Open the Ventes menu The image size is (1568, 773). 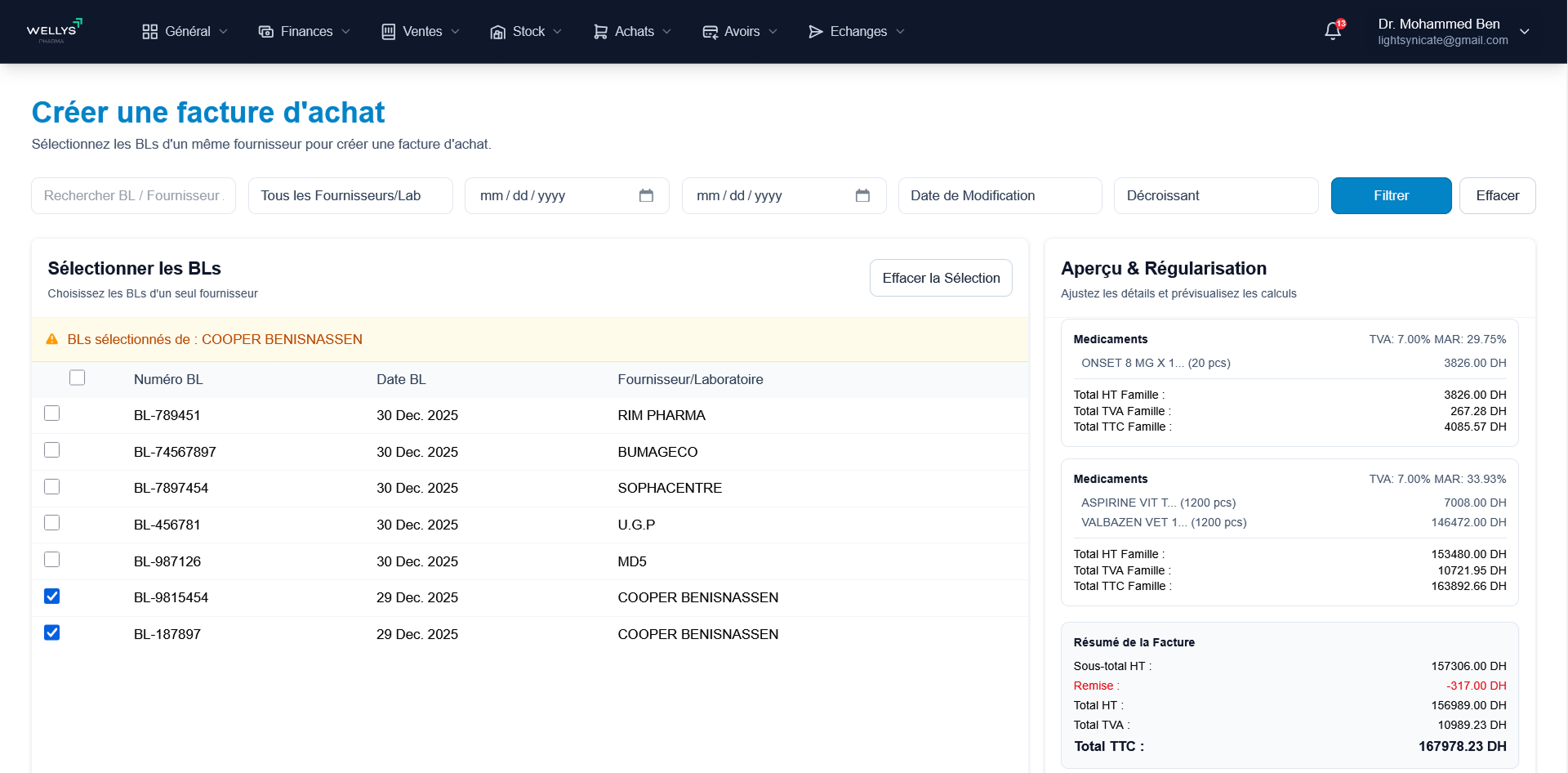pos(421,32)
